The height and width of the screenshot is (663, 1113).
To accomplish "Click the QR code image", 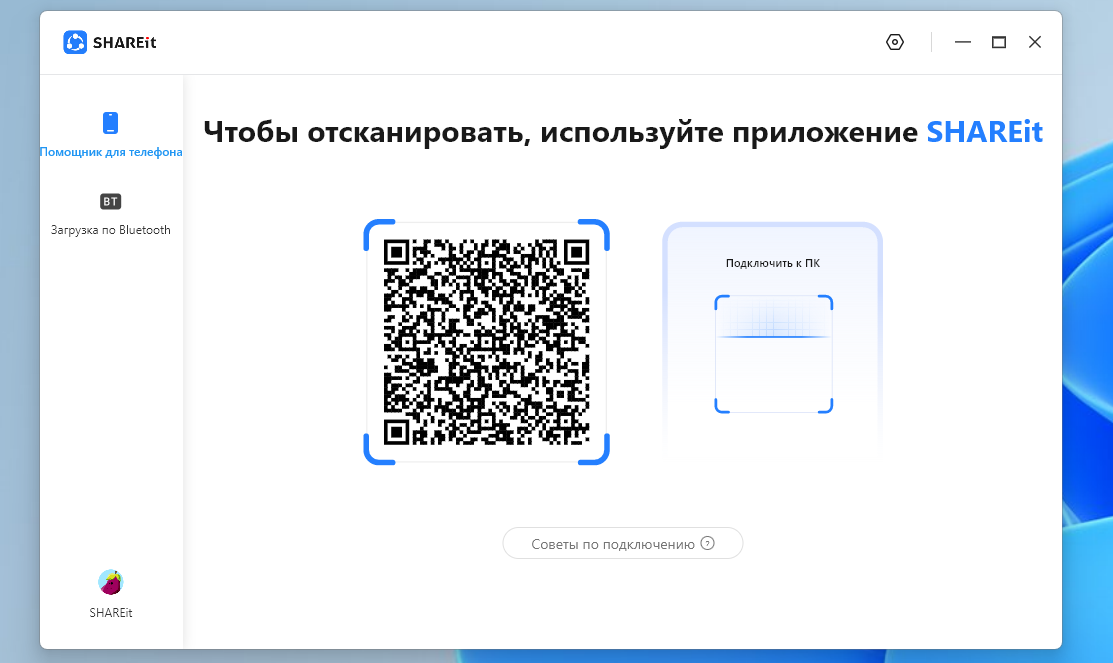I will pyautogui.click(x=486, y=342).
